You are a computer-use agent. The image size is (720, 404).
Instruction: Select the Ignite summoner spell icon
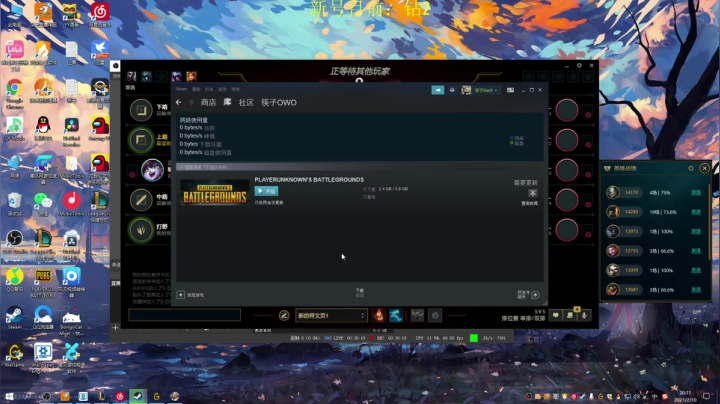tap(378, 315)
